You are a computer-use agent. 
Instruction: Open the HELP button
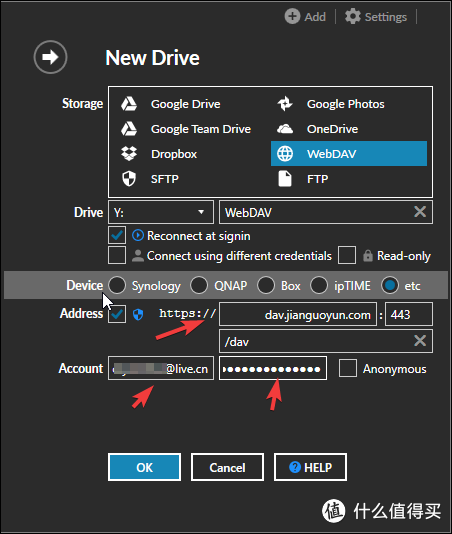(310, 467)
